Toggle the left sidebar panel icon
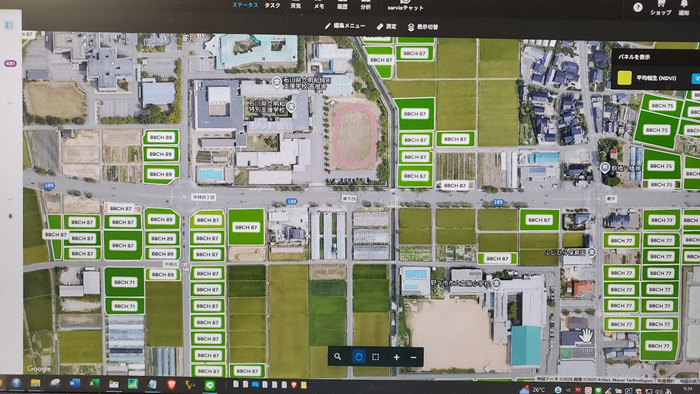Image resolution: width=700 pixels, height=394 pixels. [9, 25]
